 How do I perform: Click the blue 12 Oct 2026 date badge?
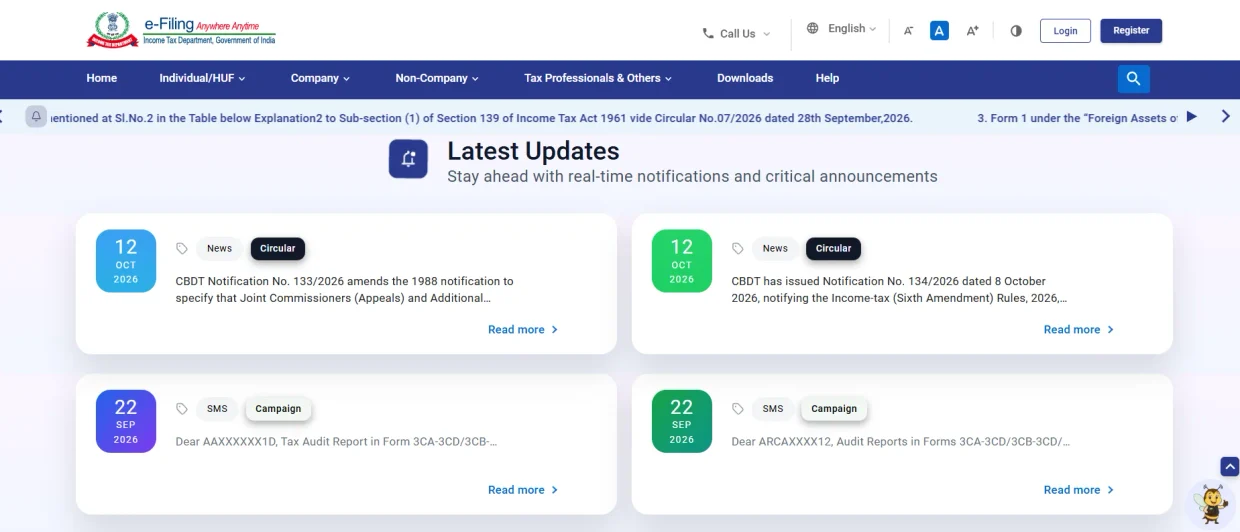coord(126,261)
